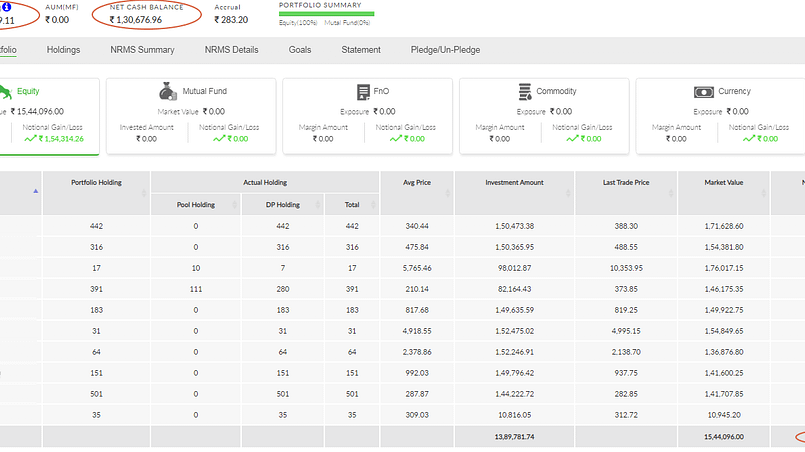Click the Portfolio Summary progress bar

(327, 14)
